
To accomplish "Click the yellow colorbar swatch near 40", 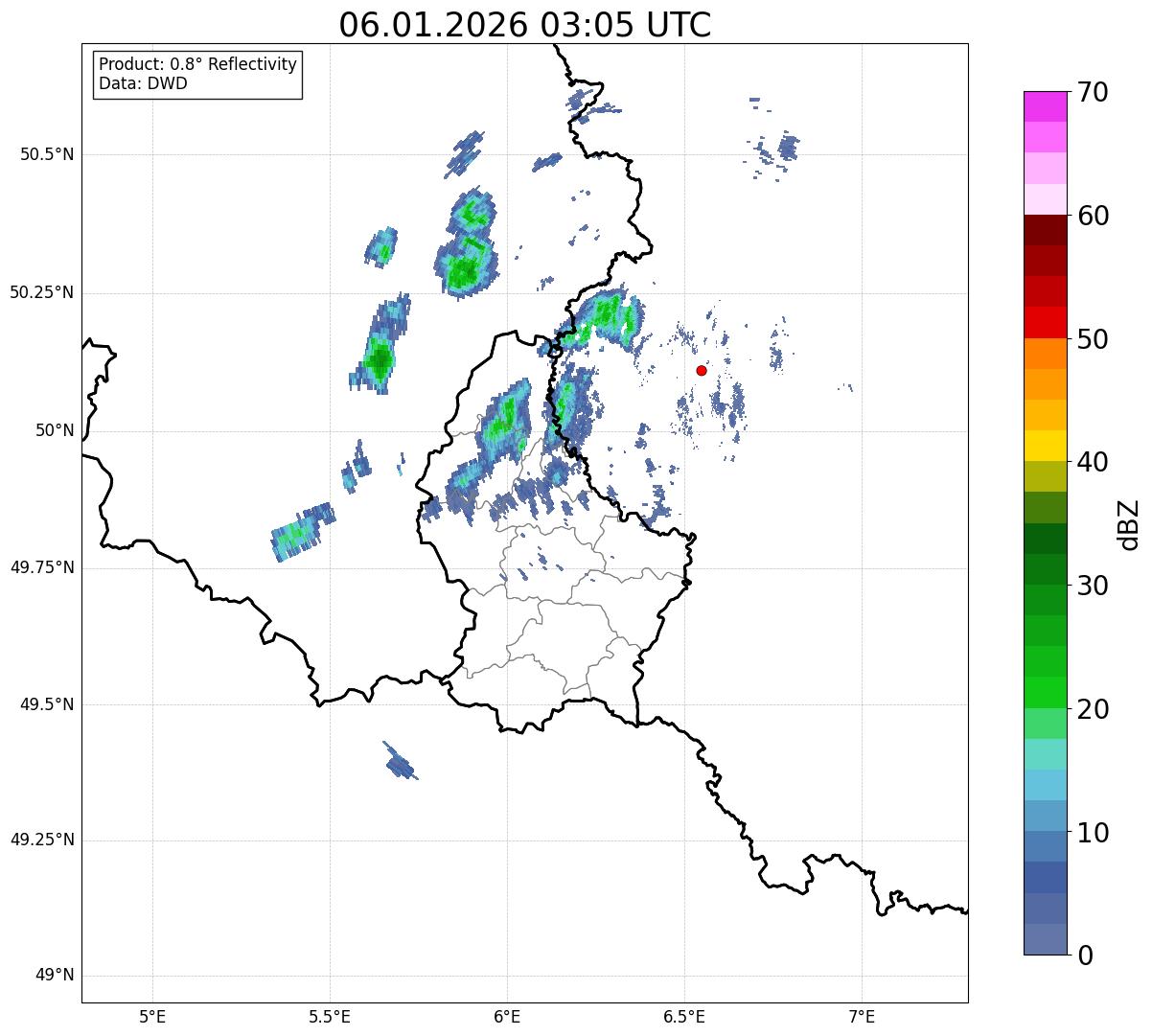I will [1046, 446].
